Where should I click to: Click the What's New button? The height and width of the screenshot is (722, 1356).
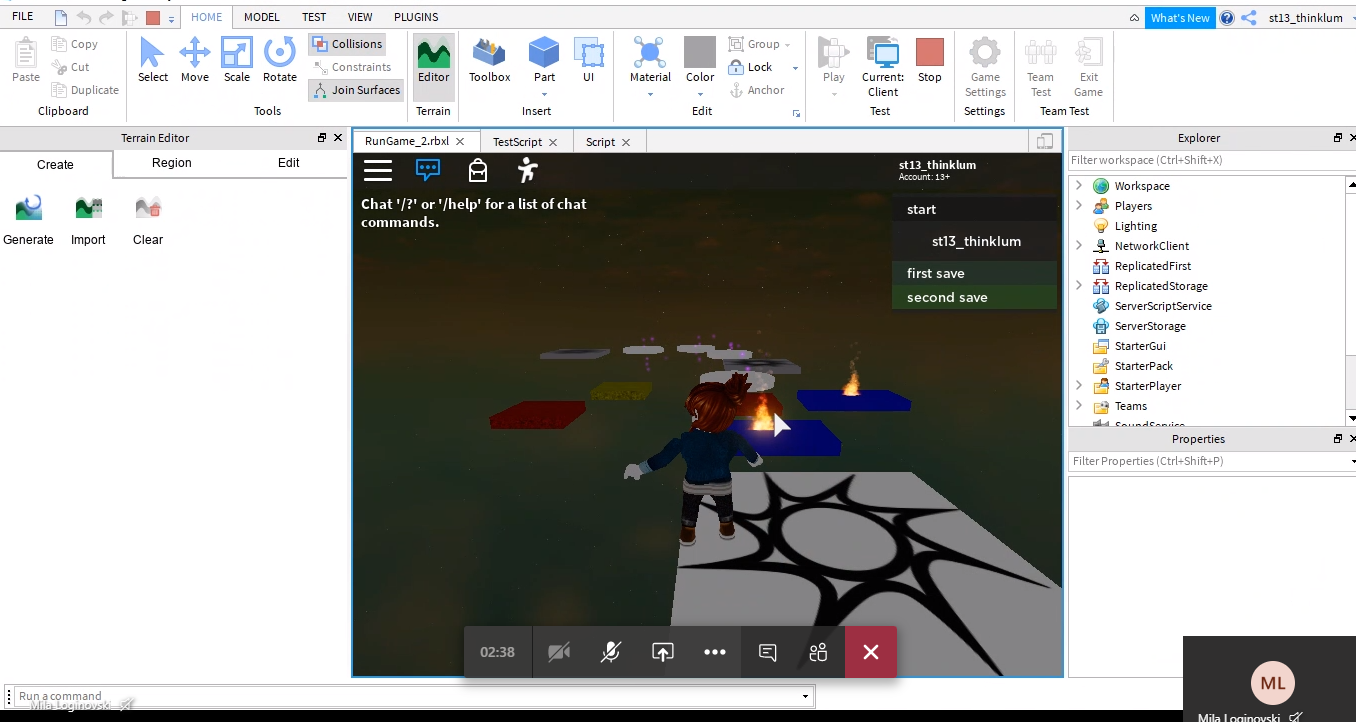(x=1180, y=18)
